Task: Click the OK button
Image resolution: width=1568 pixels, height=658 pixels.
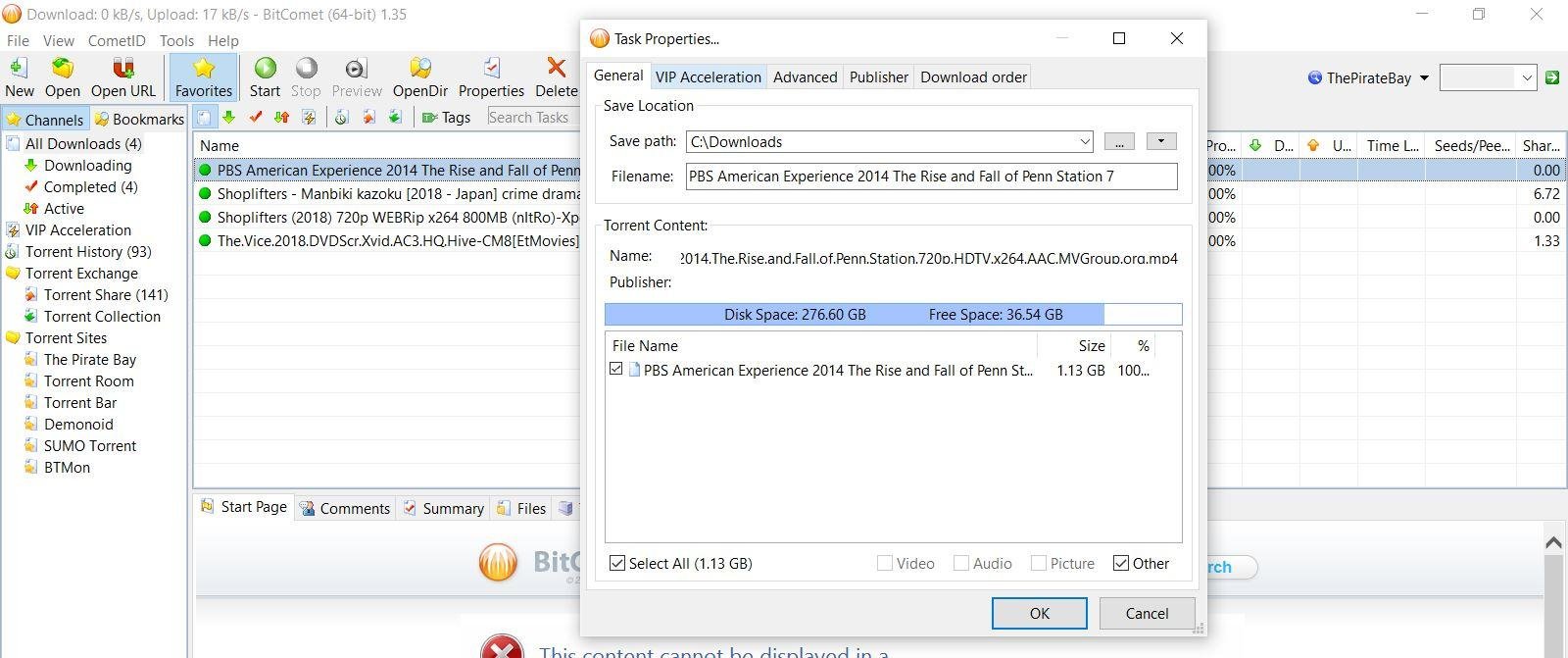Action: click(1039, 613)
